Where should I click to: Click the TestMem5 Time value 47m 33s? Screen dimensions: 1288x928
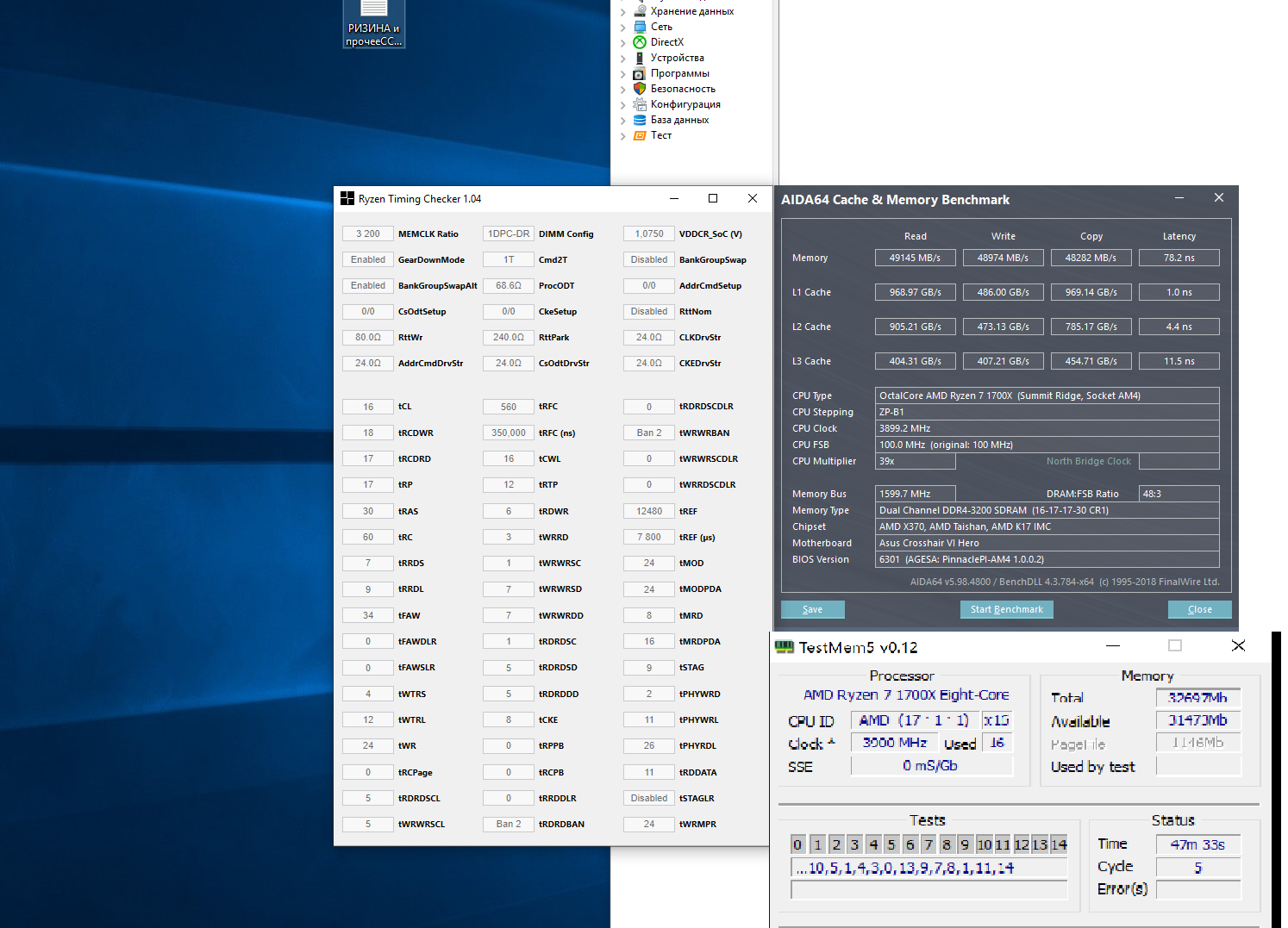[x=1198, y=844]
